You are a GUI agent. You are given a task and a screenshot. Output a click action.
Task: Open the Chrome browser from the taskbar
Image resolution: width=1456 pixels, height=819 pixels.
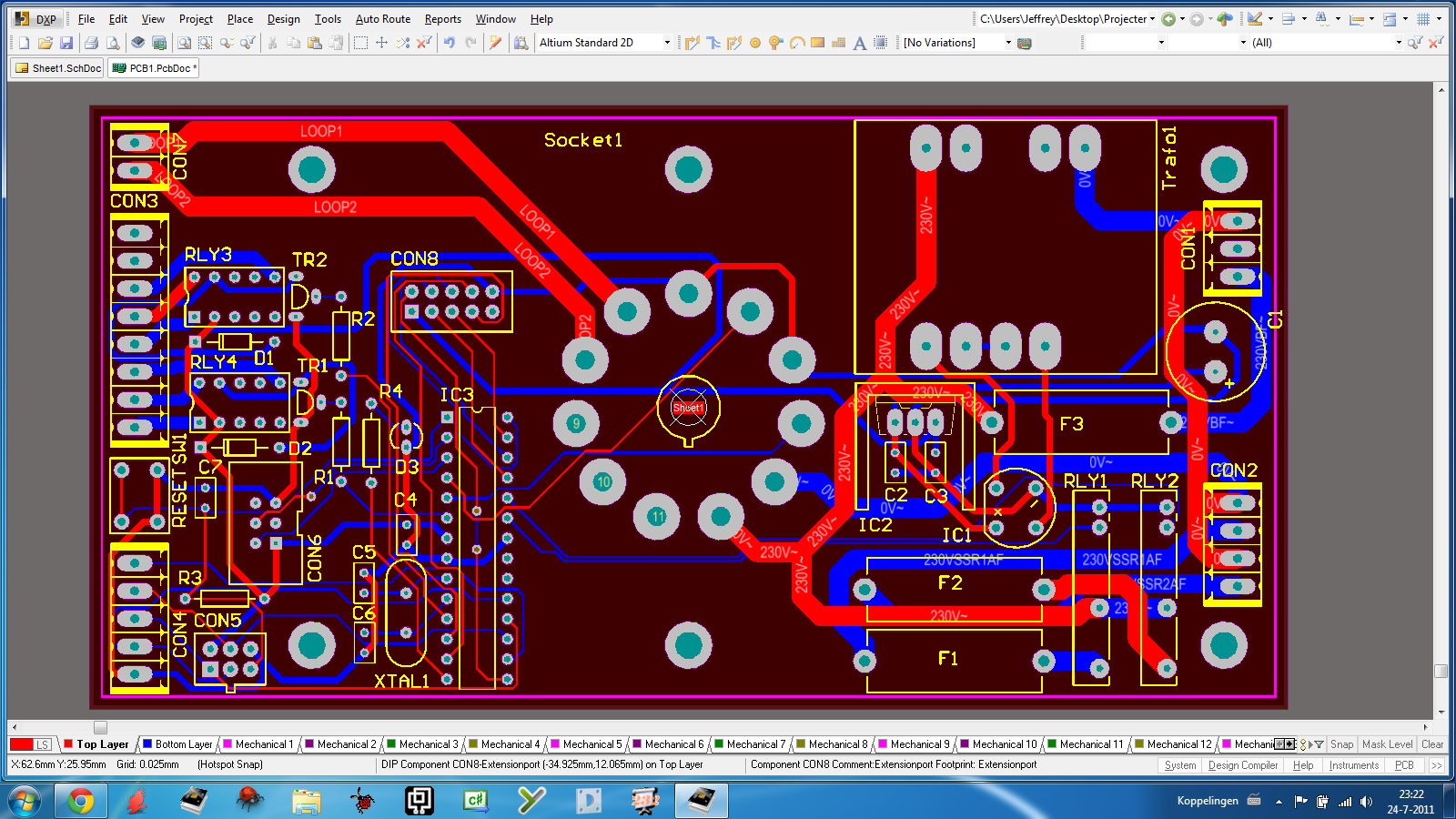coord(82,802)
